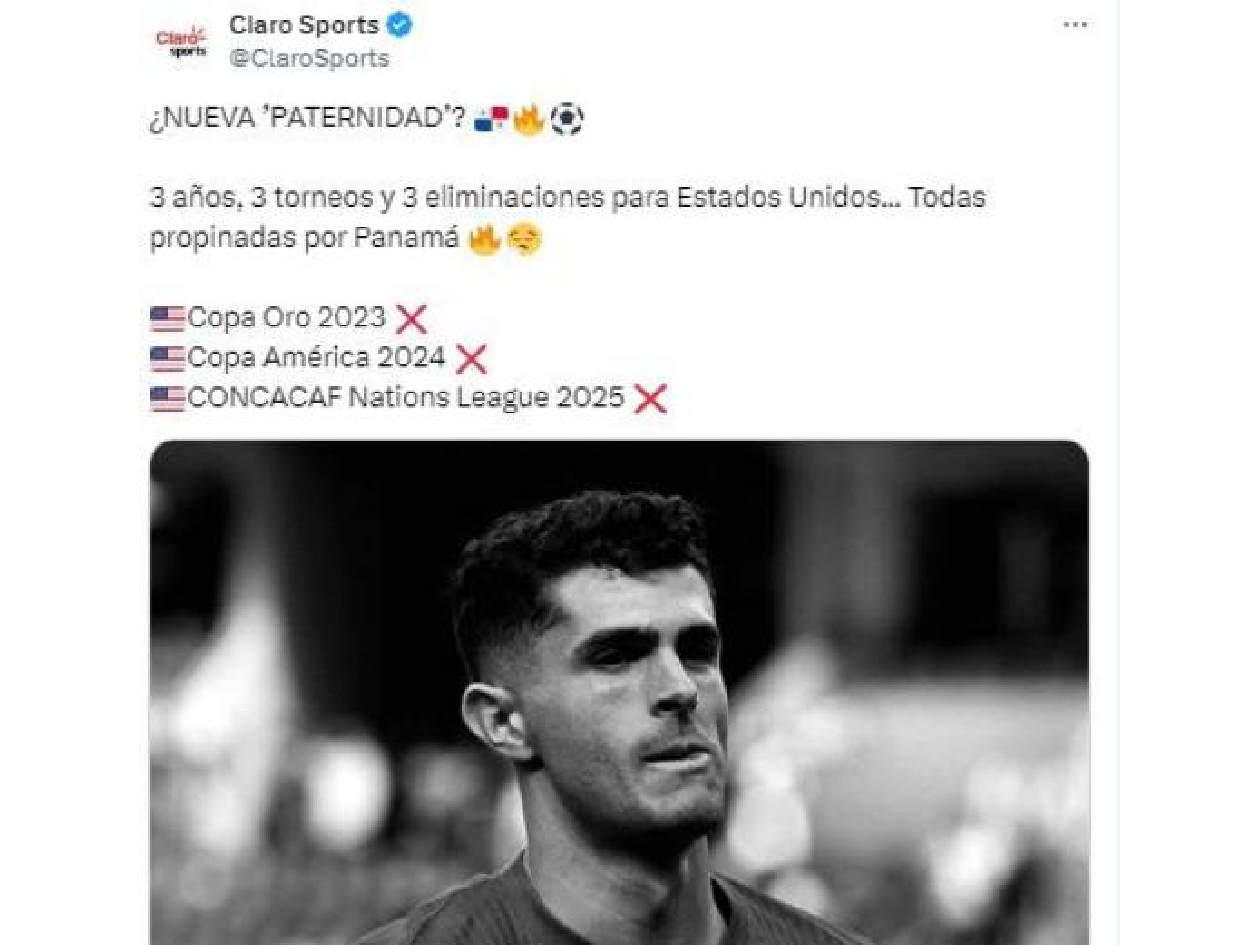Click the sentence about 3 años, 3 torneos
Viewport: 1260px width, 945px height.
click(568, 218)
